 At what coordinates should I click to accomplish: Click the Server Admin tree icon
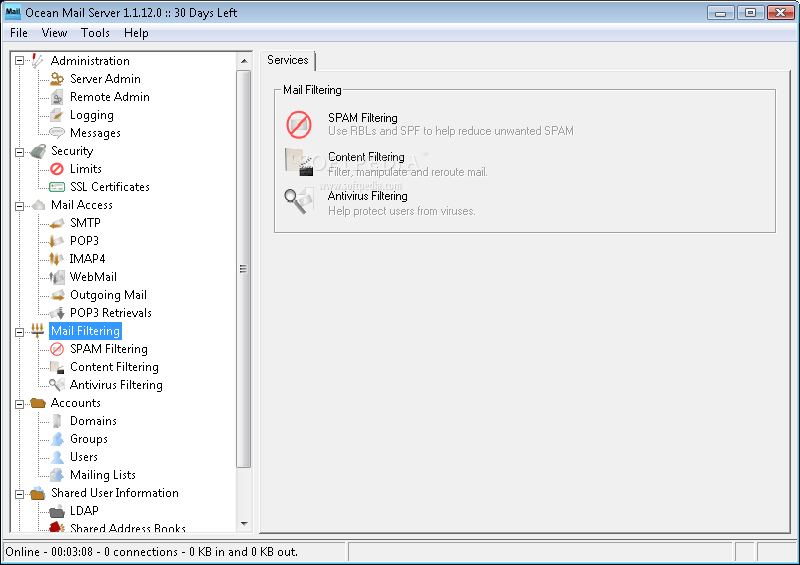pyautogui.click(x=57, y=79)
